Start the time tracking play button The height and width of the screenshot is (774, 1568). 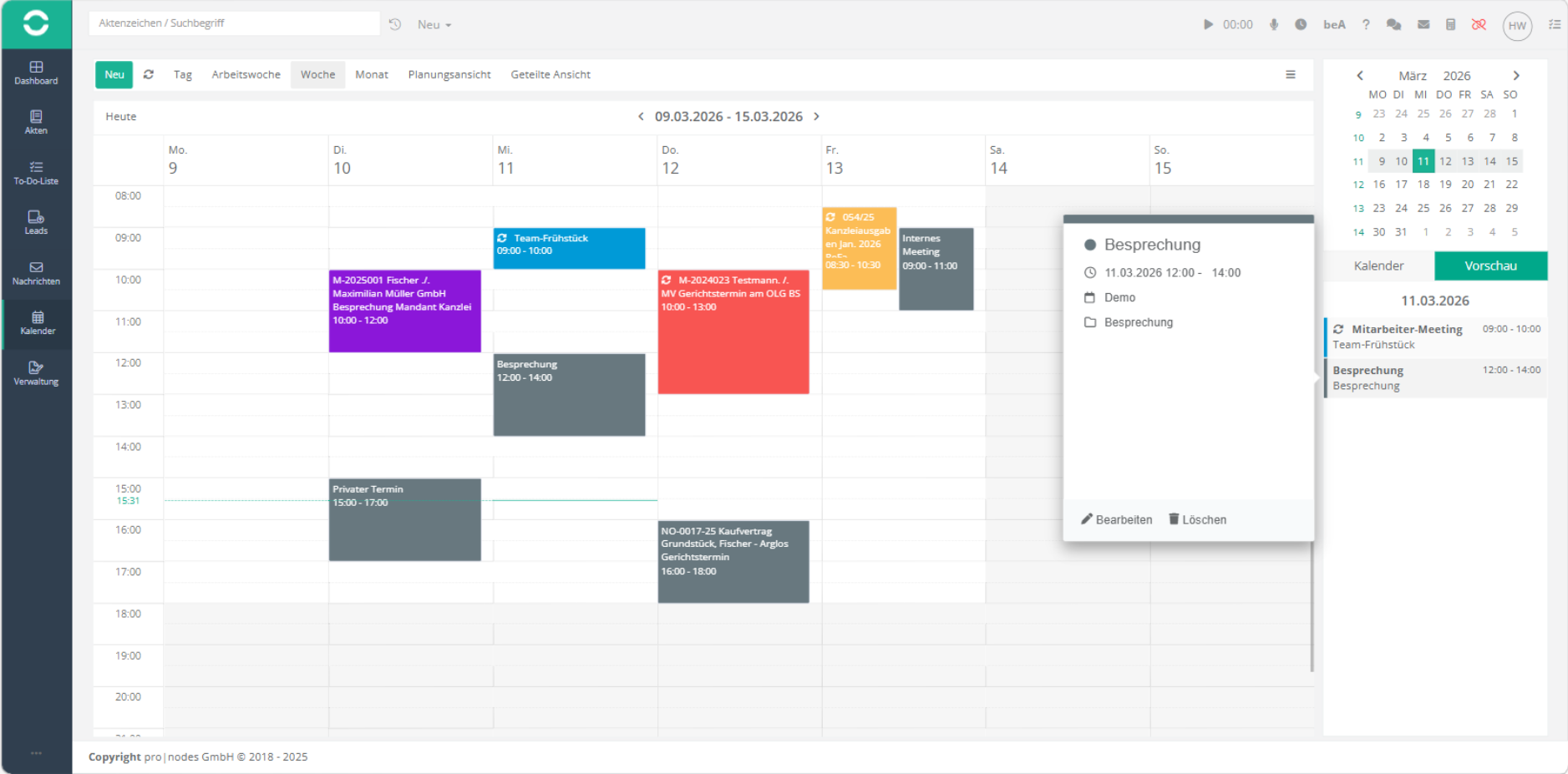[1208, 24]
